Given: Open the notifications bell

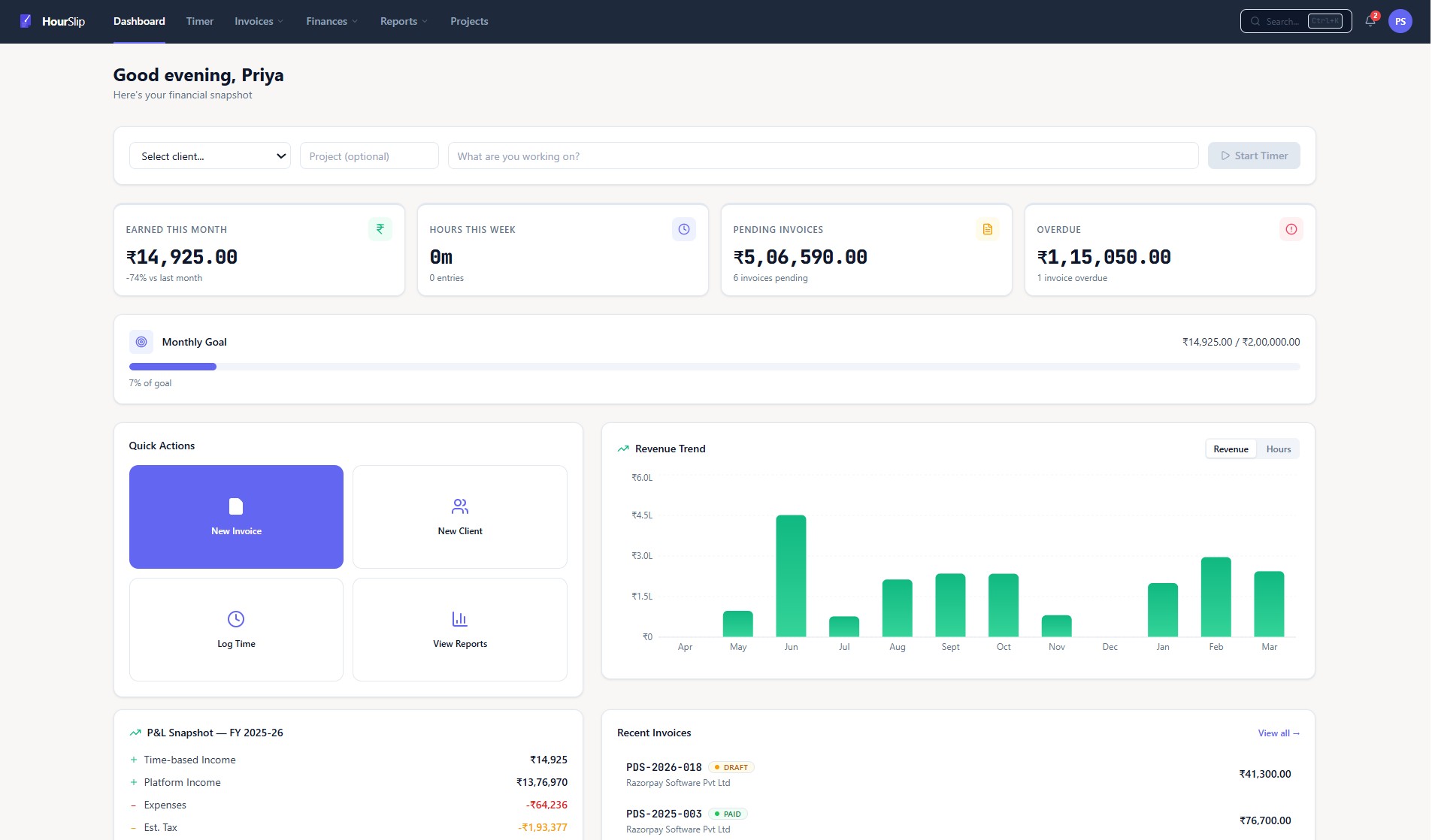Looking at the screenshot, I should coord(1370,21).
